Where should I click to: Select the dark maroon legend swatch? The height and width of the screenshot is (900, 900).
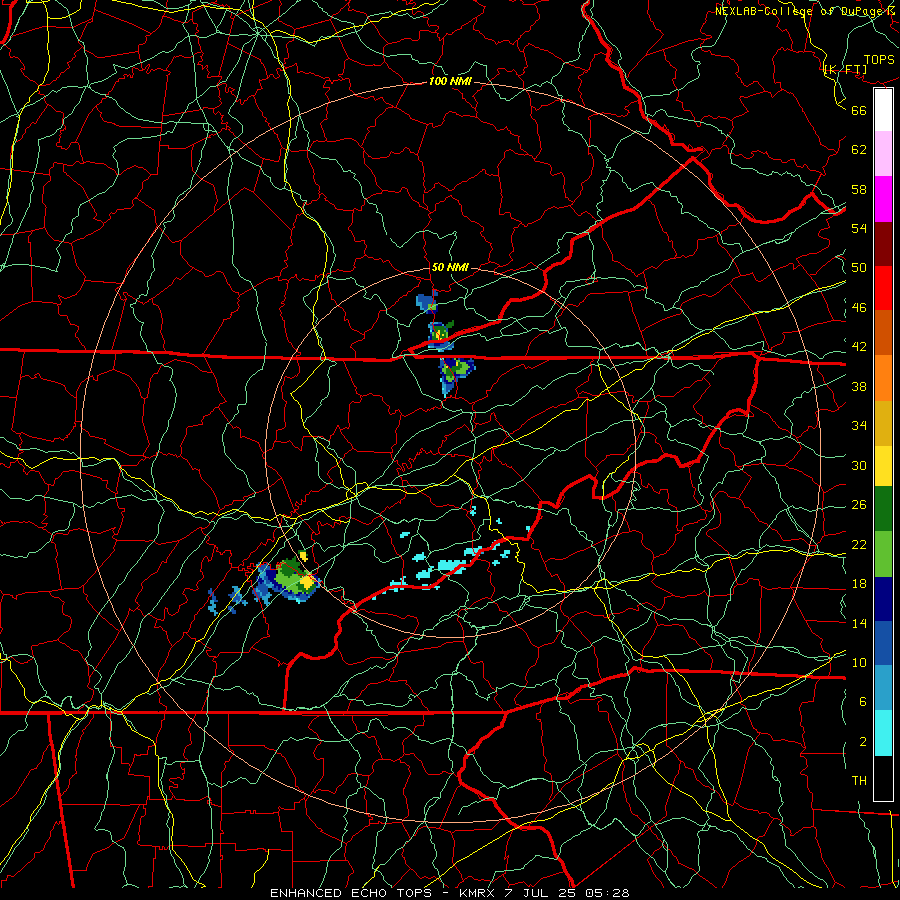tap(883, 243)
